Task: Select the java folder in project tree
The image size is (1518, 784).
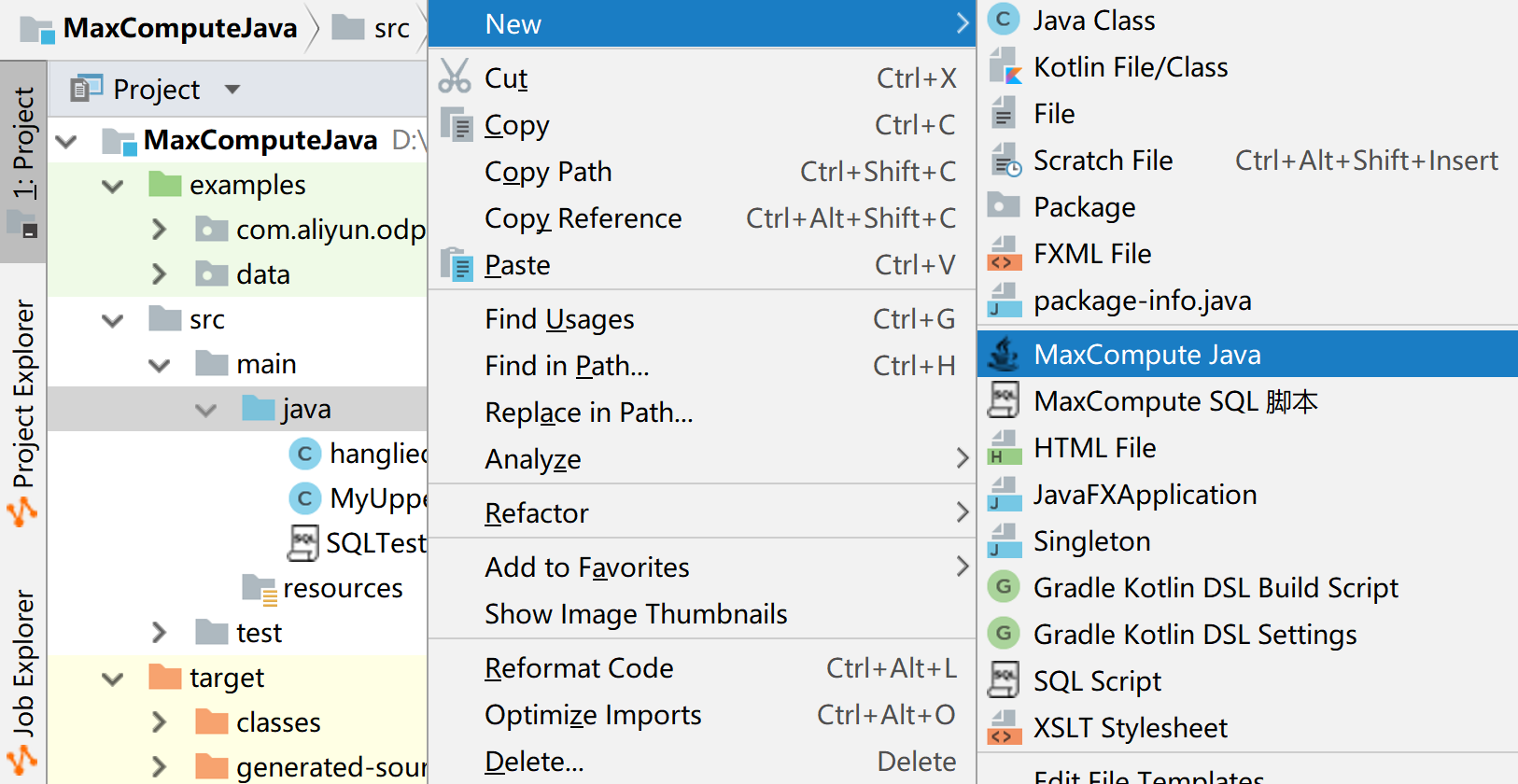Action: (237, 409)
